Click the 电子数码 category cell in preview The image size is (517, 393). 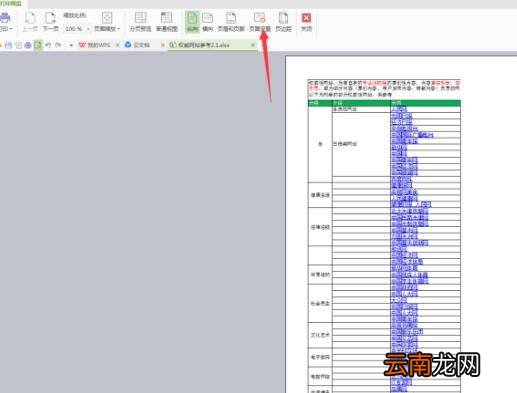(x=320, y=357)
